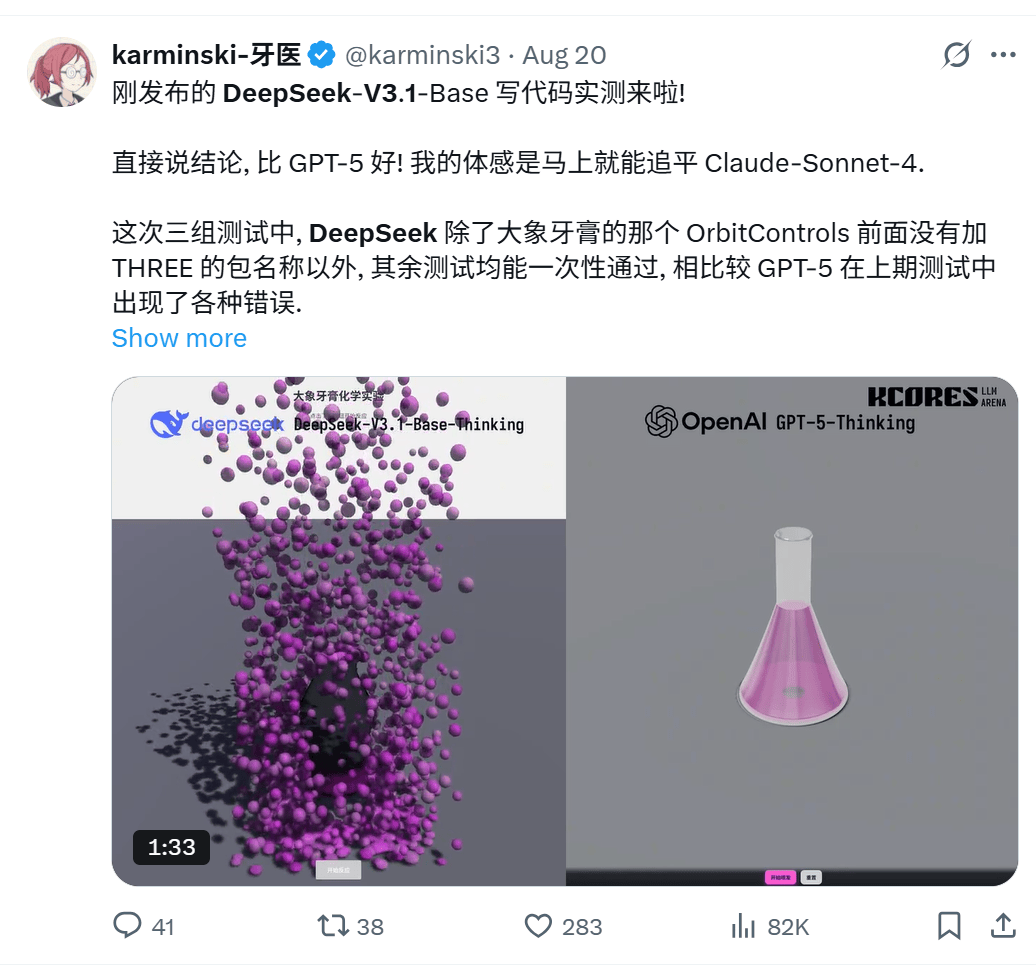The width and height of the screenshot is (1036, 978).
Task: Click the Aug 20 timestamp link
Action: 564,55
